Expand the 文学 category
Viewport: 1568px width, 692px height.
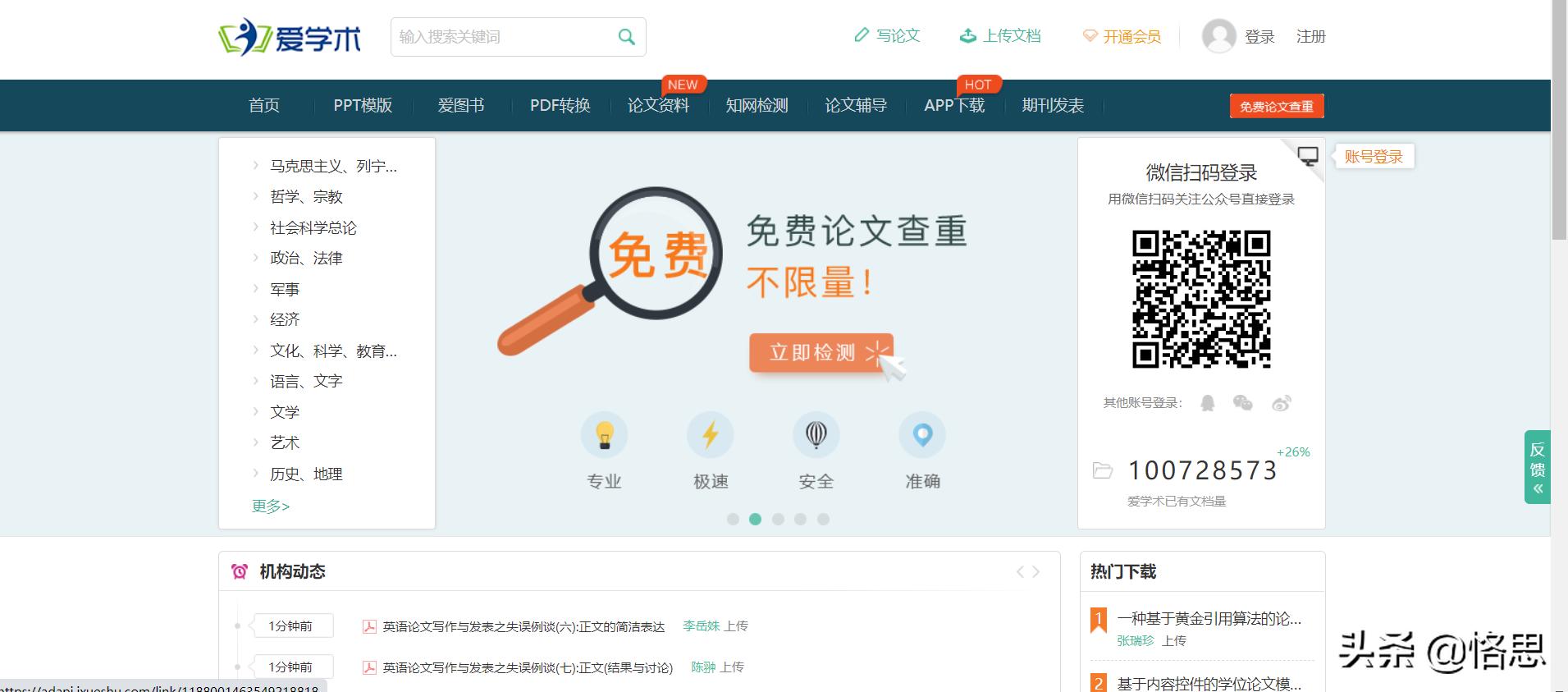point(285,412)
